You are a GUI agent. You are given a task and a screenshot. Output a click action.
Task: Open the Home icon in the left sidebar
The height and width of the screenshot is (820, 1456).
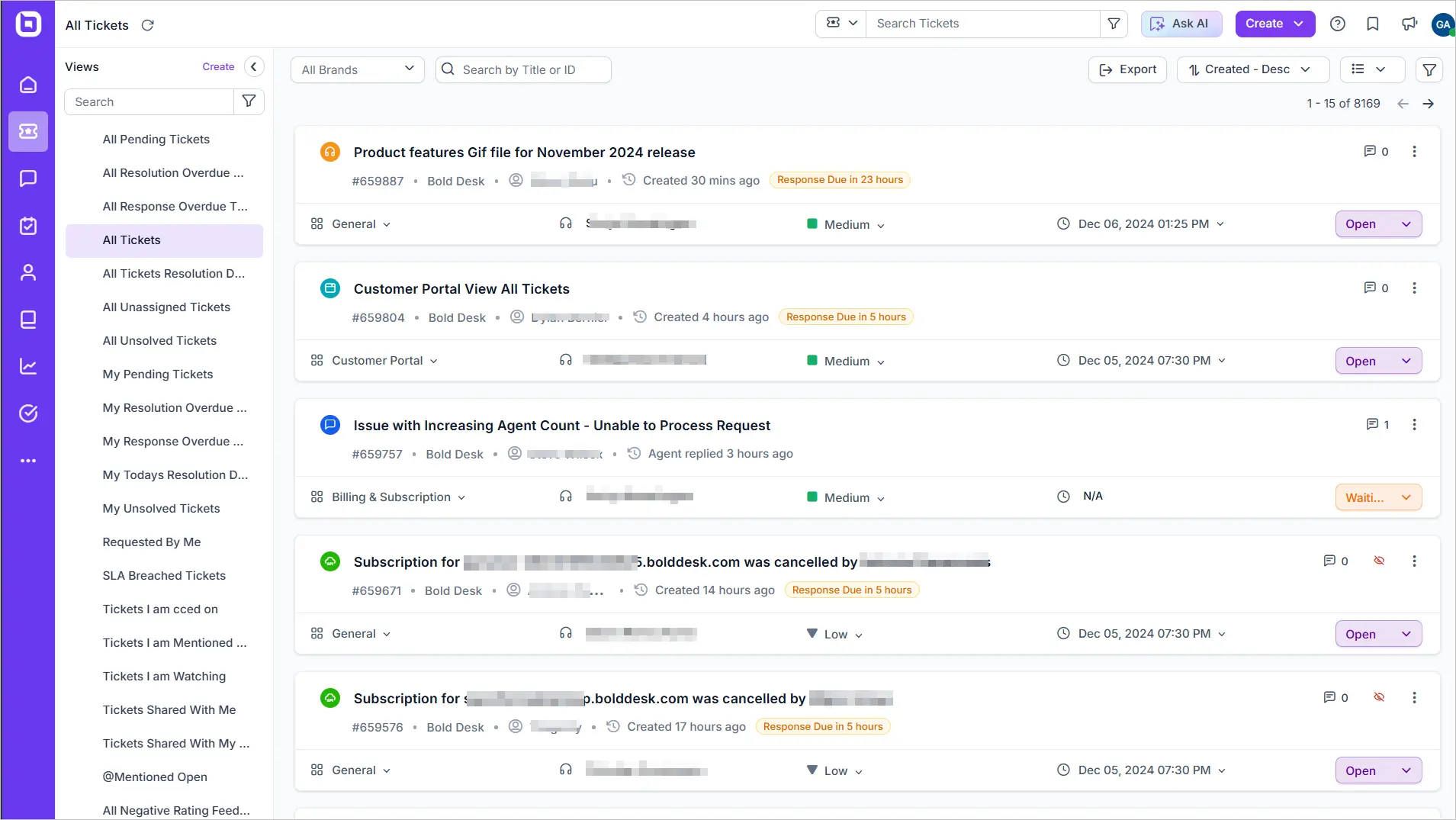28,85
